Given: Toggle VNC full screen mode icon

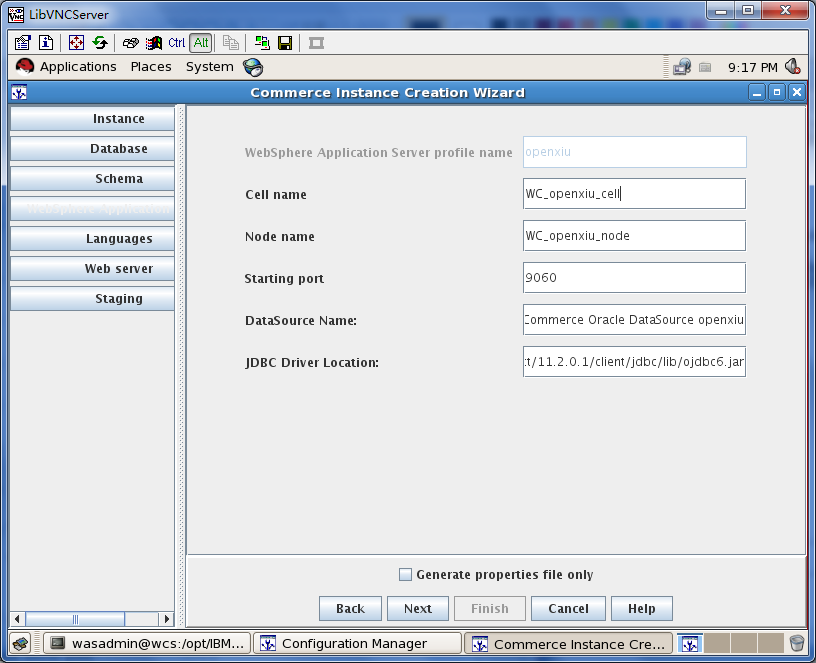Looking at the screenshot, I should coord(76,43).
